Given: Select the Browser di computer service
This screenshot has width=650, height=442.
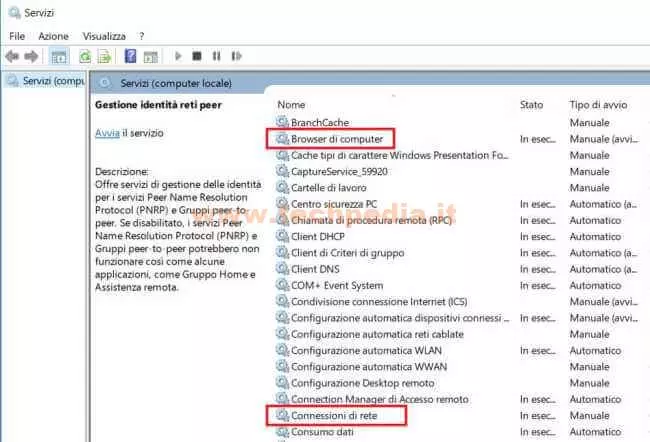Looking at the screenshot, I should [x=336, y=138].
